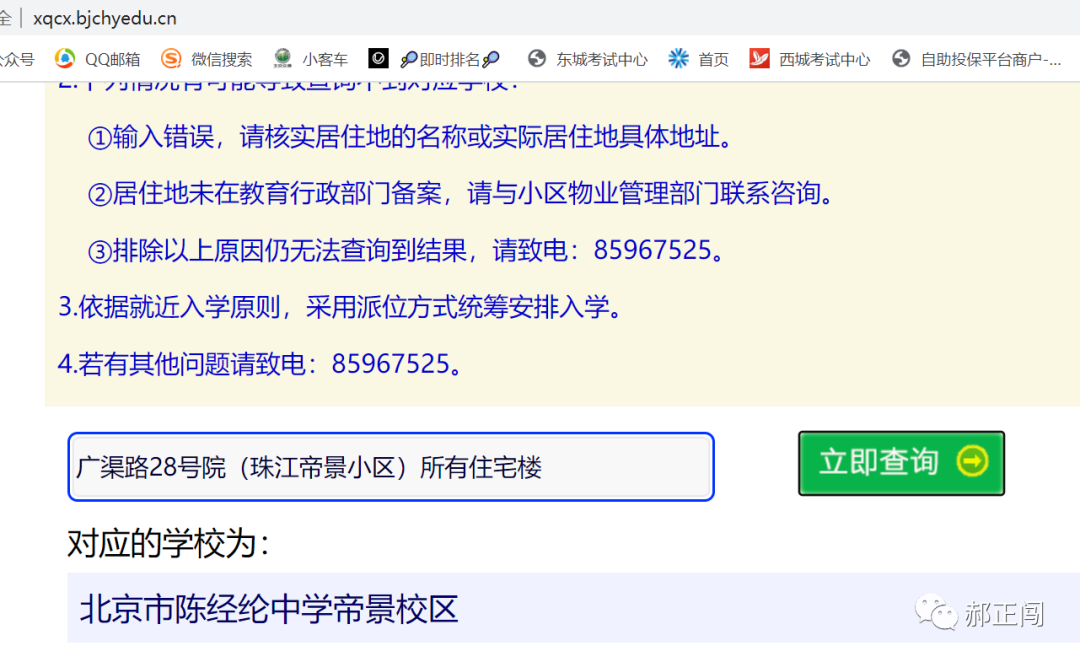Open the 首页 bookmark label

click(x=713, y=60)
